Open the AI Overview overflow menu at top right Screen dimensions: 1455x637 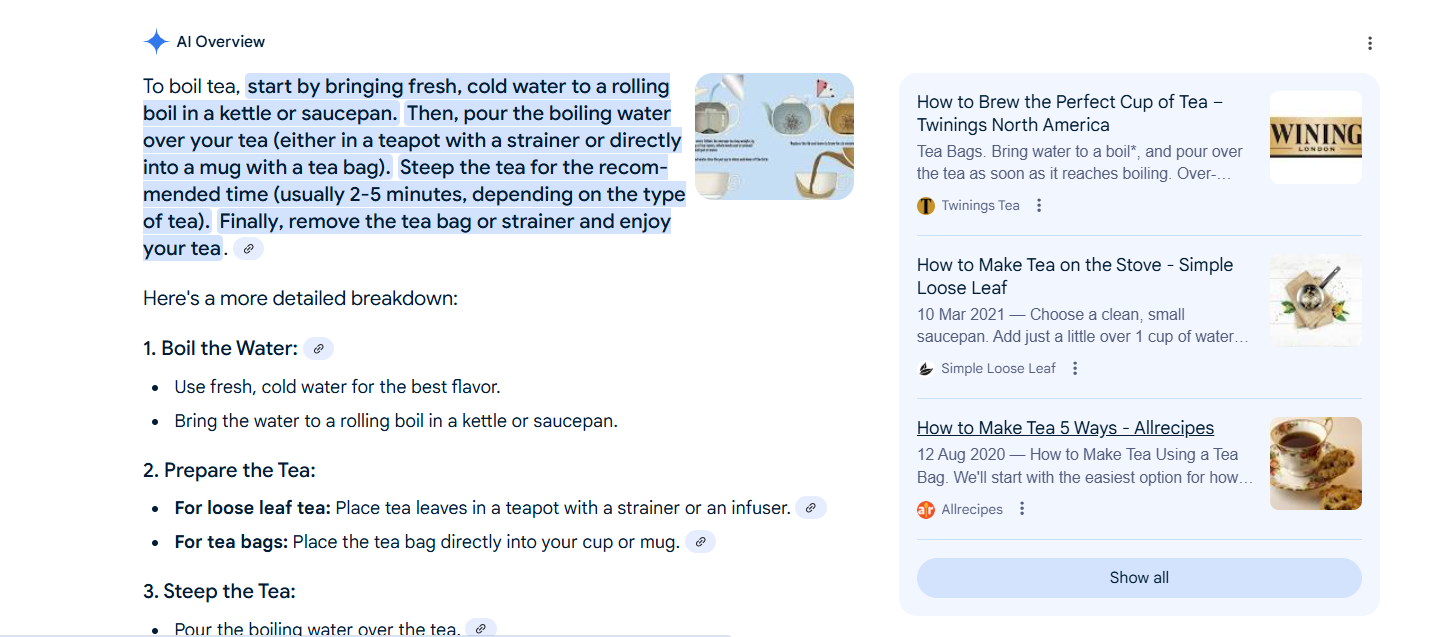pyautogui.click(x=1370, y=43)
